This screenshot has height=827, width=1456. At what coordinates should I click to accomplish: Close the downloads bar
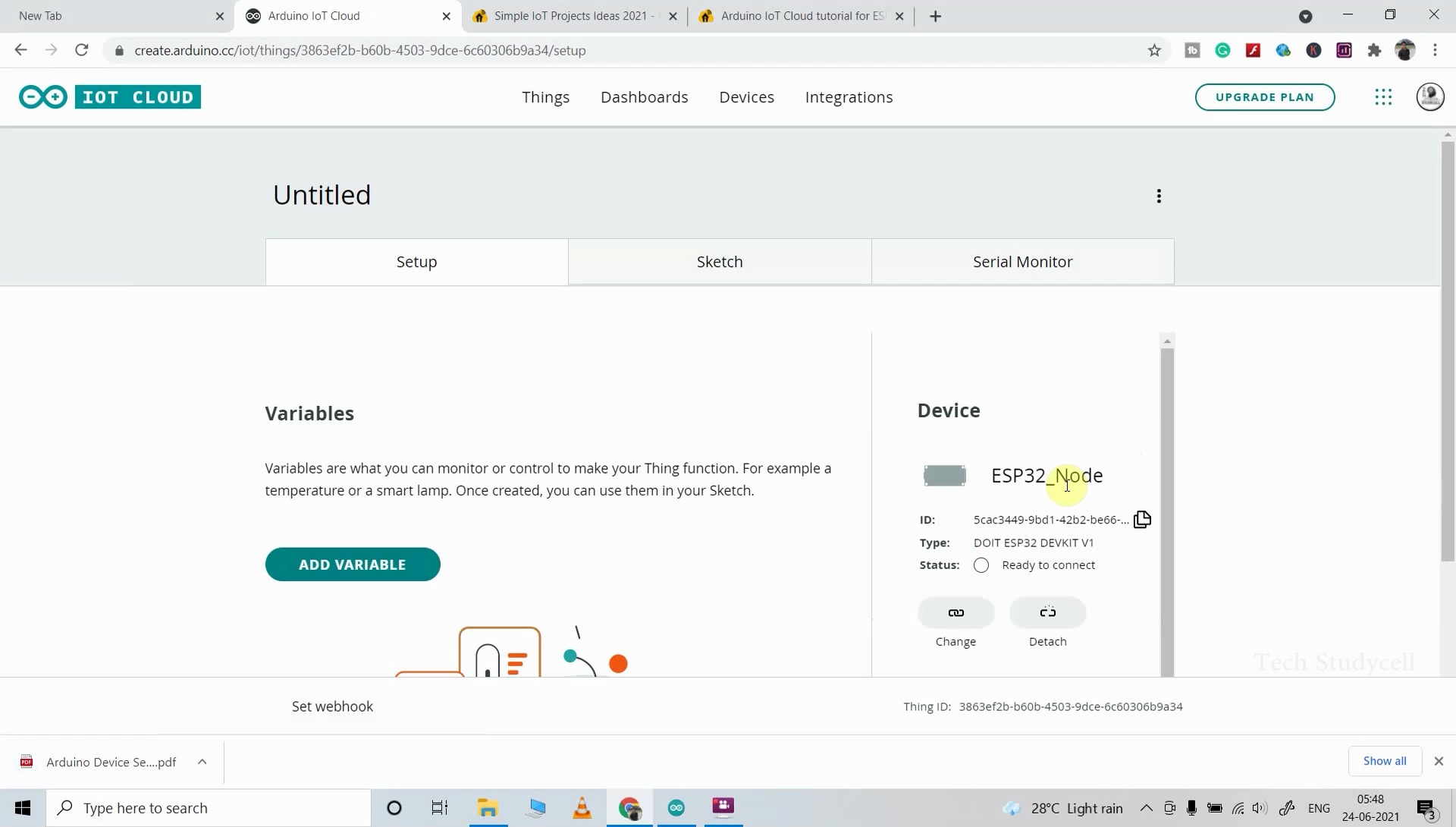click(1439, 761)
